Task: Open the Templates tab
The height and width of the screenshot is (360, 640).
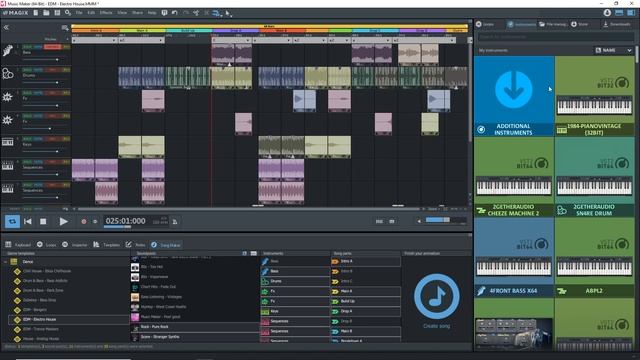Action: click(106, 245)
